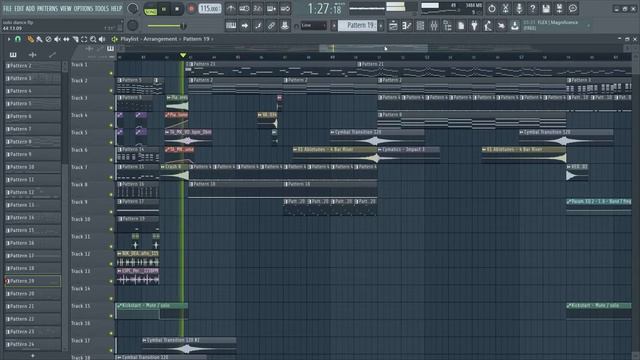Toggle Song/Pattern mode switch
This screenshot has height=360, width=640.
pyautogui.click(x=151, y=9)
